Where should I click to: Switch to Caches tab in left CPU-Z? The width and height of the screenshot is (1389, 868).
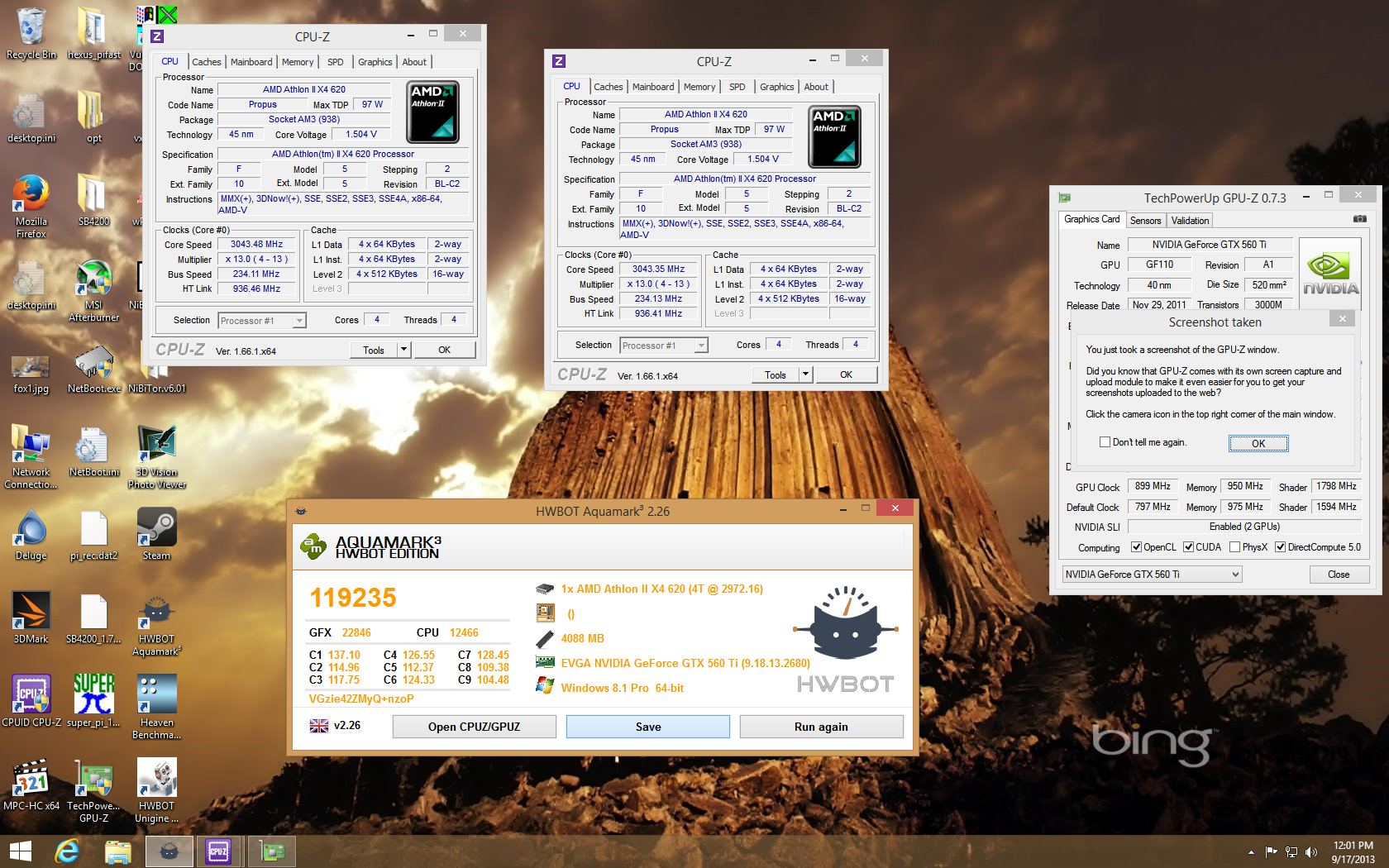[x=206, y=62]
